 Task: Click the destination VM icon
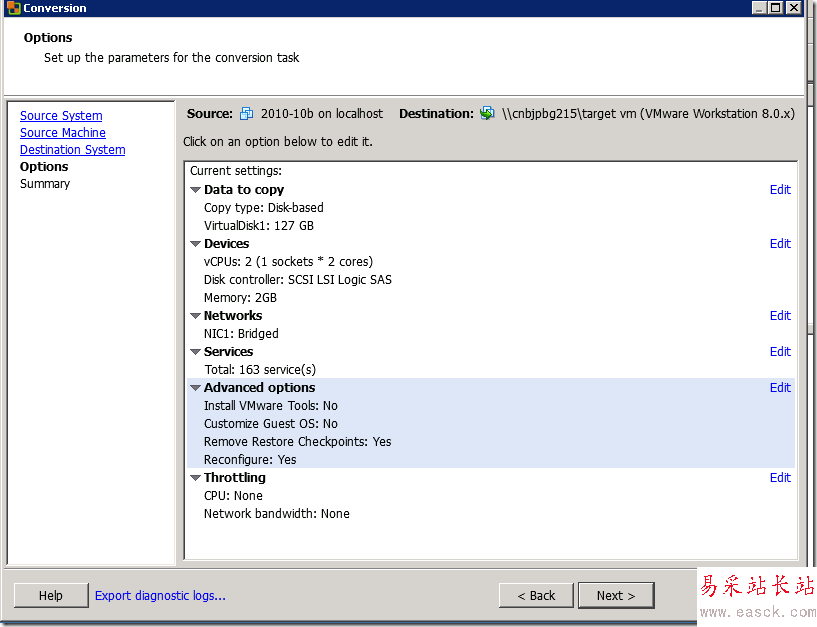(x=487, y=113)
